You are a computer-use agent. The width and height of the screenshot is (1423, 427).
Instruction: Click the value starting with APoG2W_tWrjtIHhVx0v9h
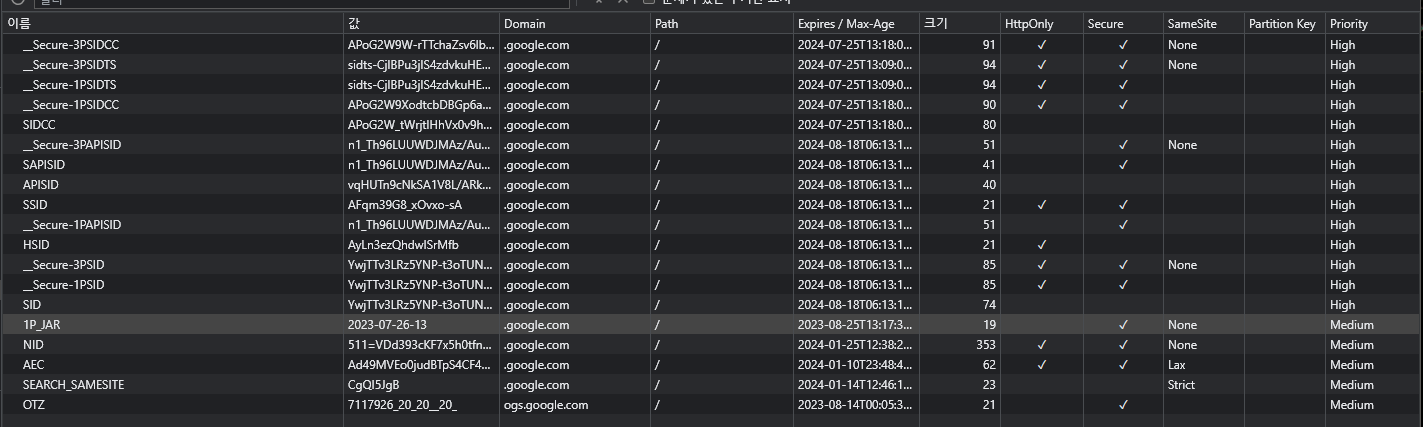pos(420,125)
